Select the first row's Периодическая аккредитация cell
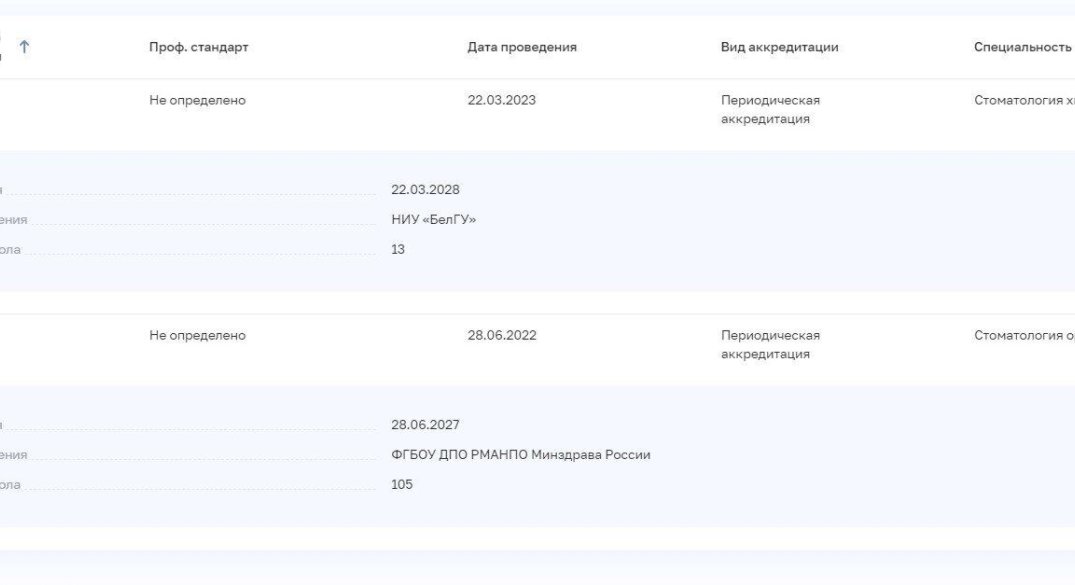Viewport: 1075px width, 585px height. pyautogui.click(x=771, y=110)
